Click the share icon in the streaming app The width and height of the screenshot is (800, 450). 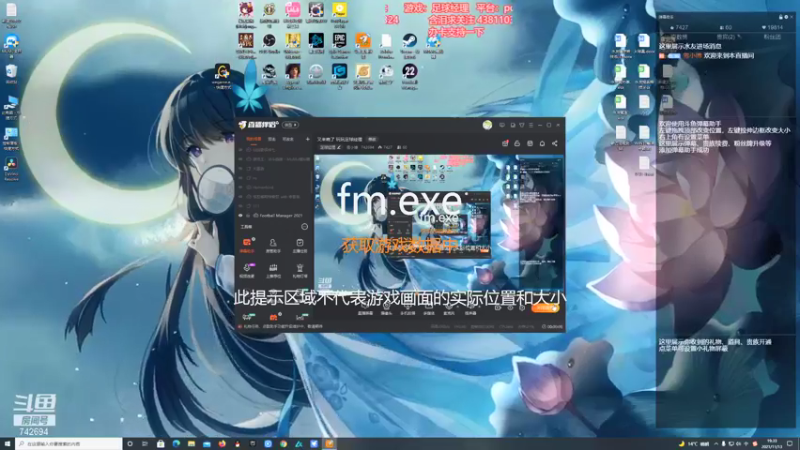click(555, 143)
